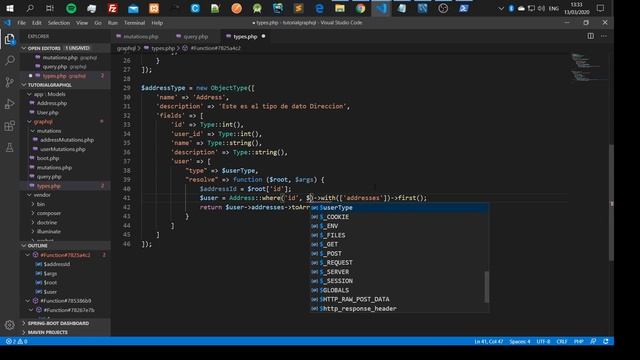Open User.php in explorer

[65, 113]
